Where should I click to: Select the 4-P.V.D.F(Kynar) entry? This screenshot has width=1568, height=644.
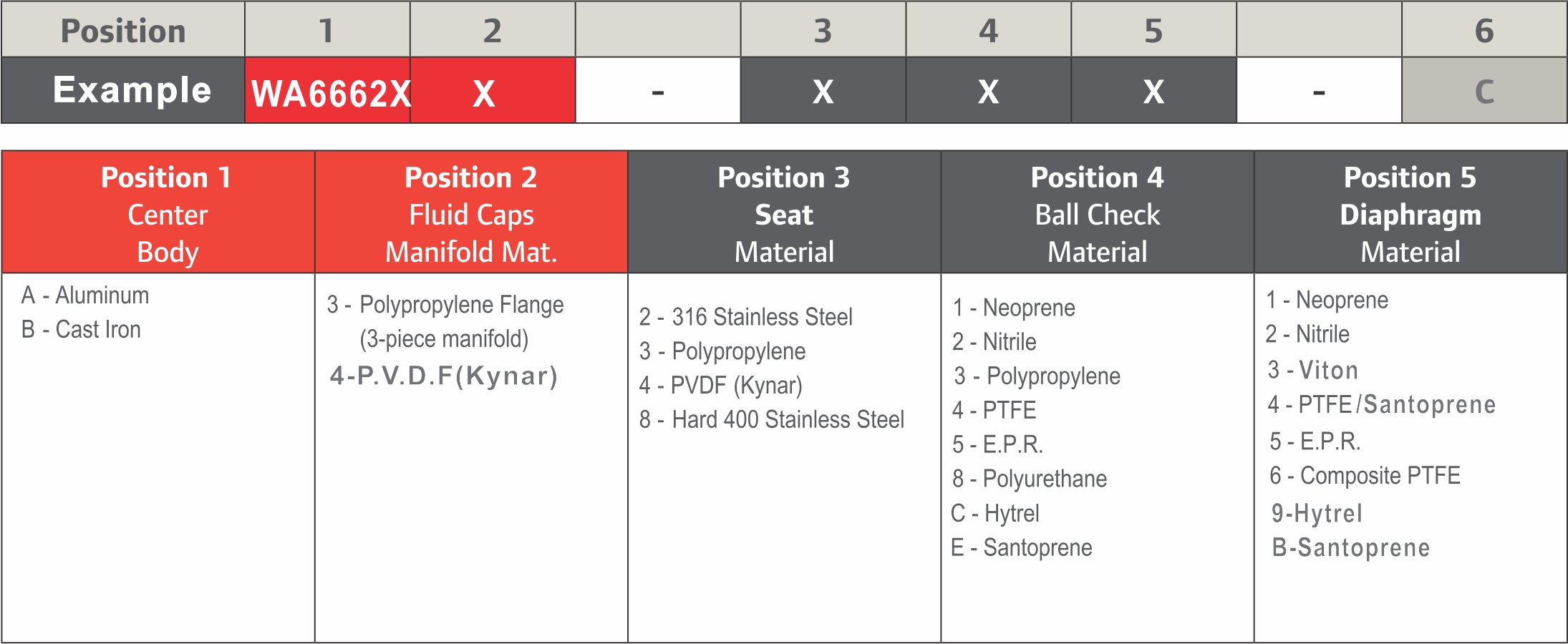click(x=443, y=376)
